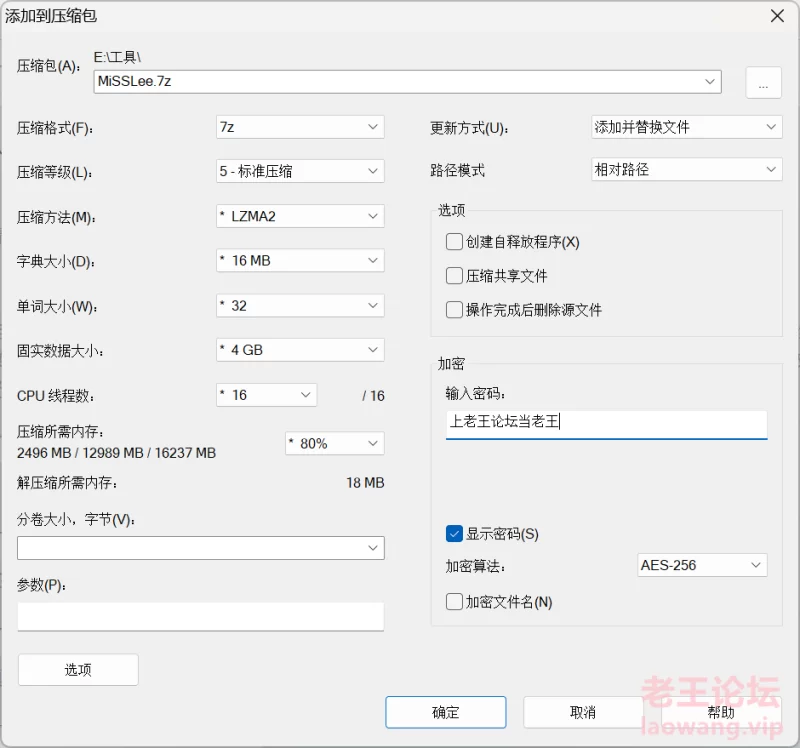The image size is (800, 748).
Task: Open the memory usage 80% dropdown
Action: [335, 443]
